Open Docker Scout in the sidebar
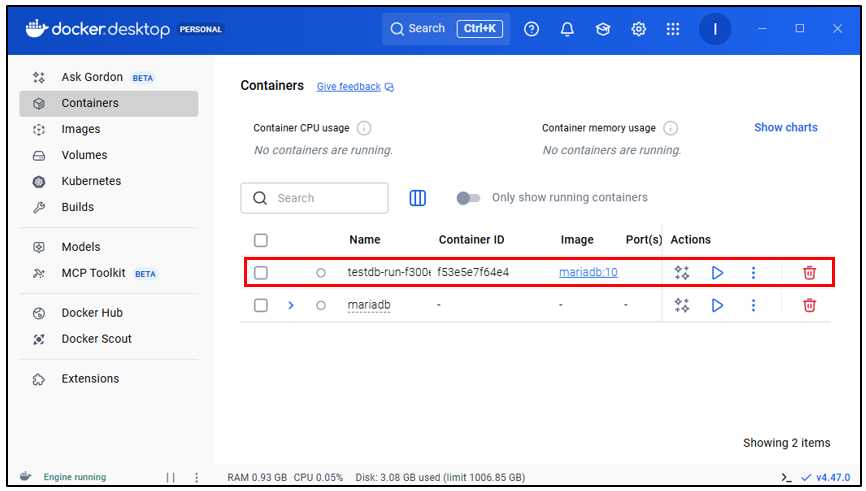 tap(96, 339)
